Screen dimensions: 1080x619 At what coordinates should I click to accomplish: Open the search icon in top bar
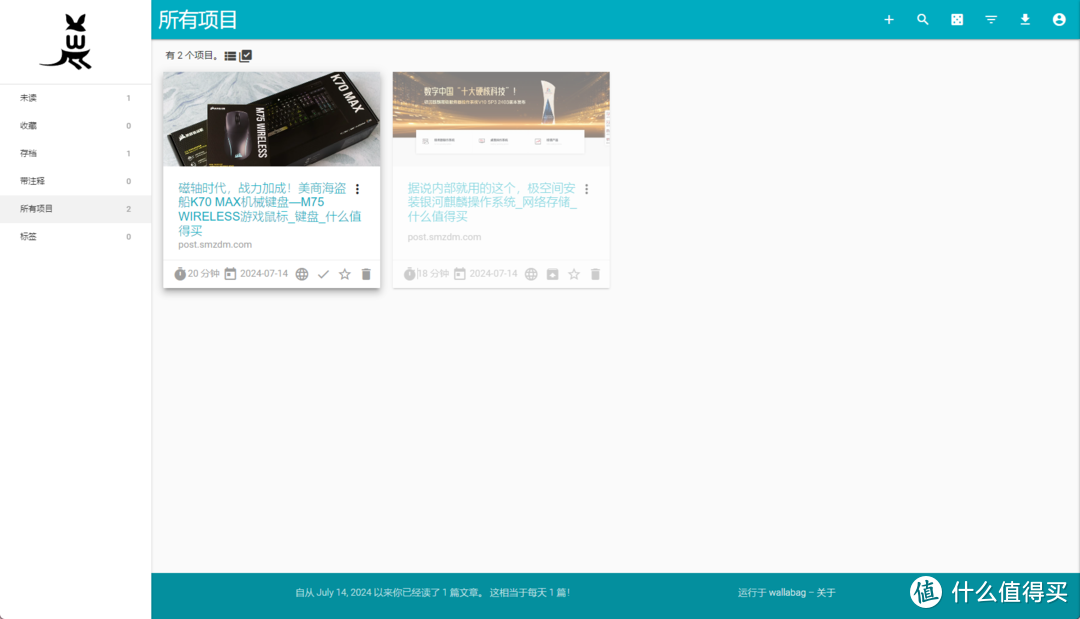point(922,20)
